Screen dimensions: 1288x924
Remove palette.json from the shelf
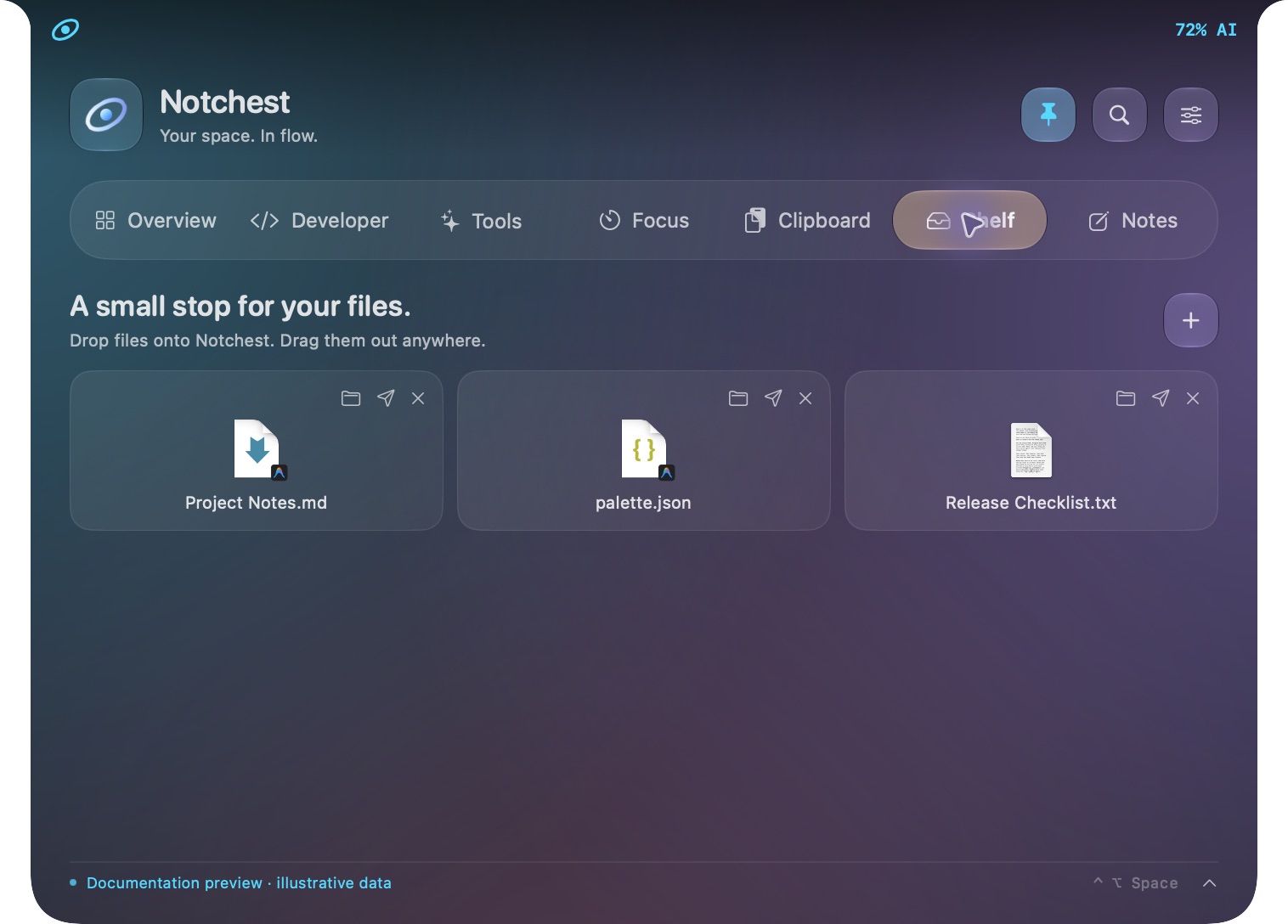(805, 398)
